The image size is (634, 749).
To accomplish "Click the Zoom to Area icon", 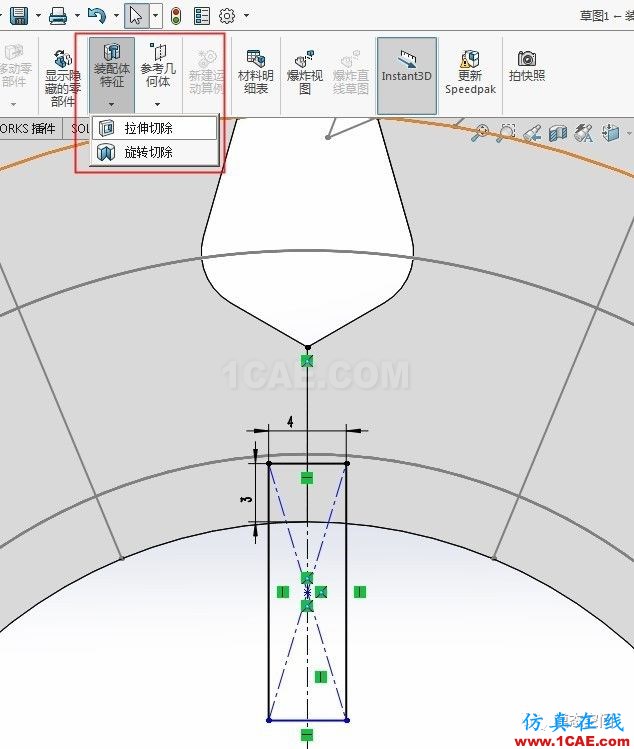I will pos(507,132).
